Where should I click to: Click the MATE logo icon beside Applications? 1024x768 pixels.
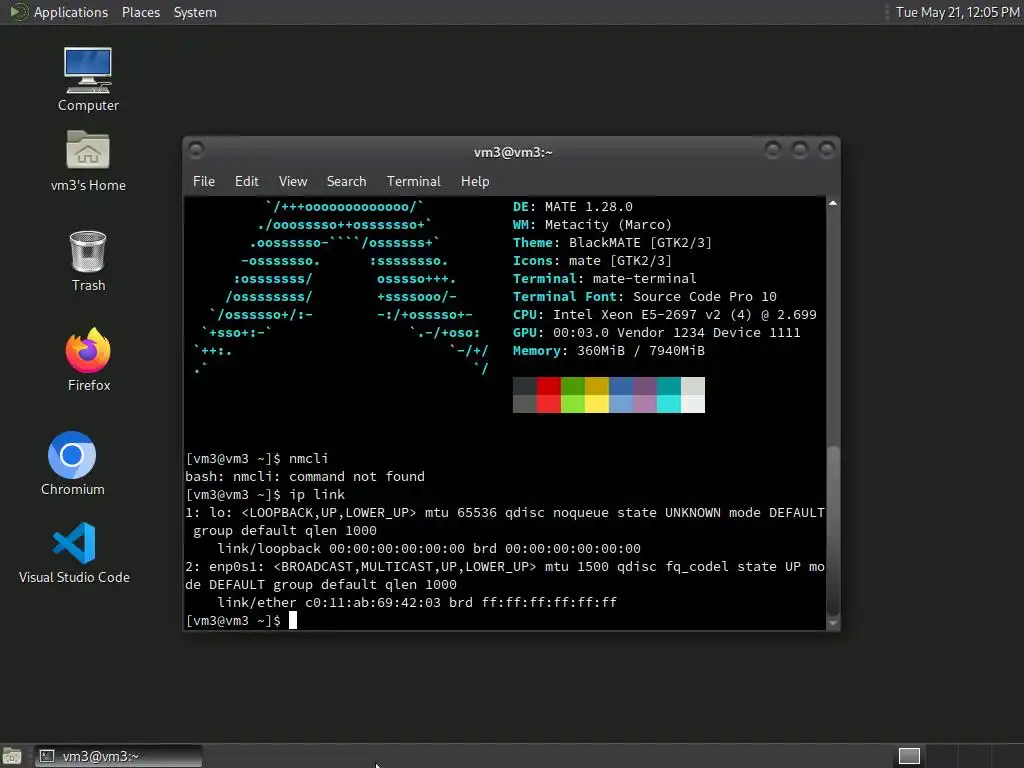pos(18,12)
